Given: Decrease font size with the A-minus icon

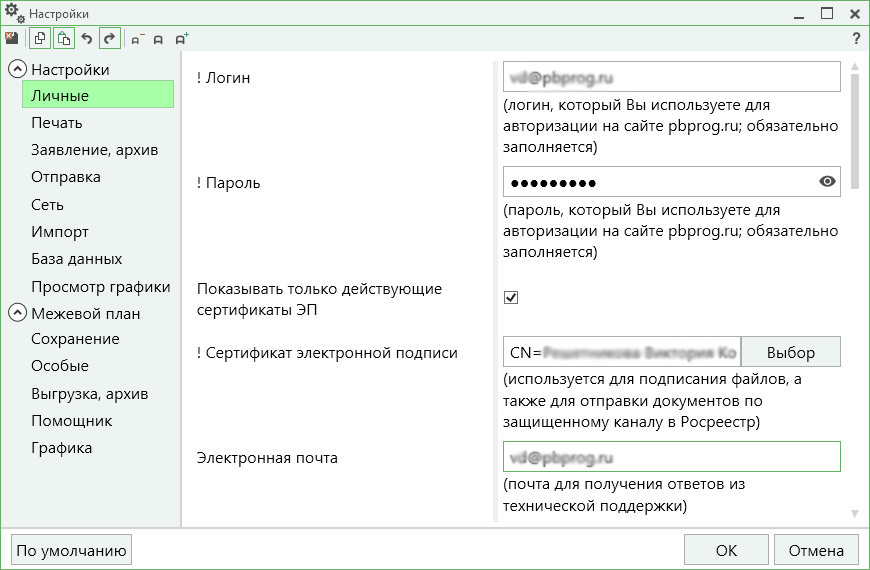Looking at the screenshot, I should click(x=137, y=39).
